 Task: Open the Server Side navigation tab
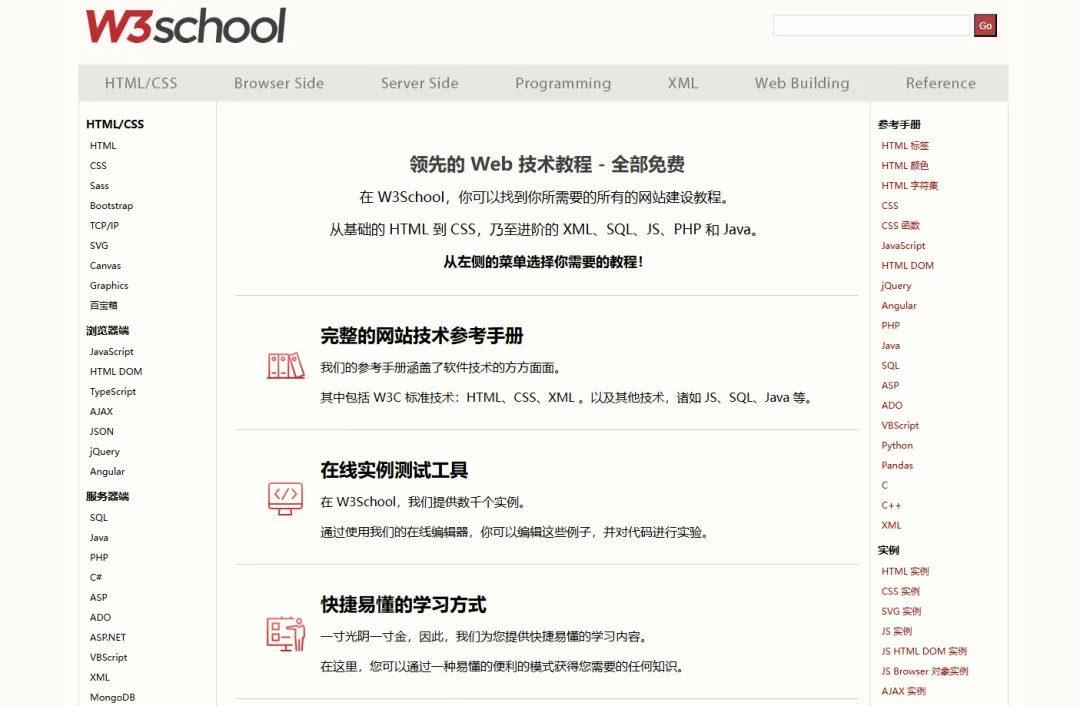point(419,83)
